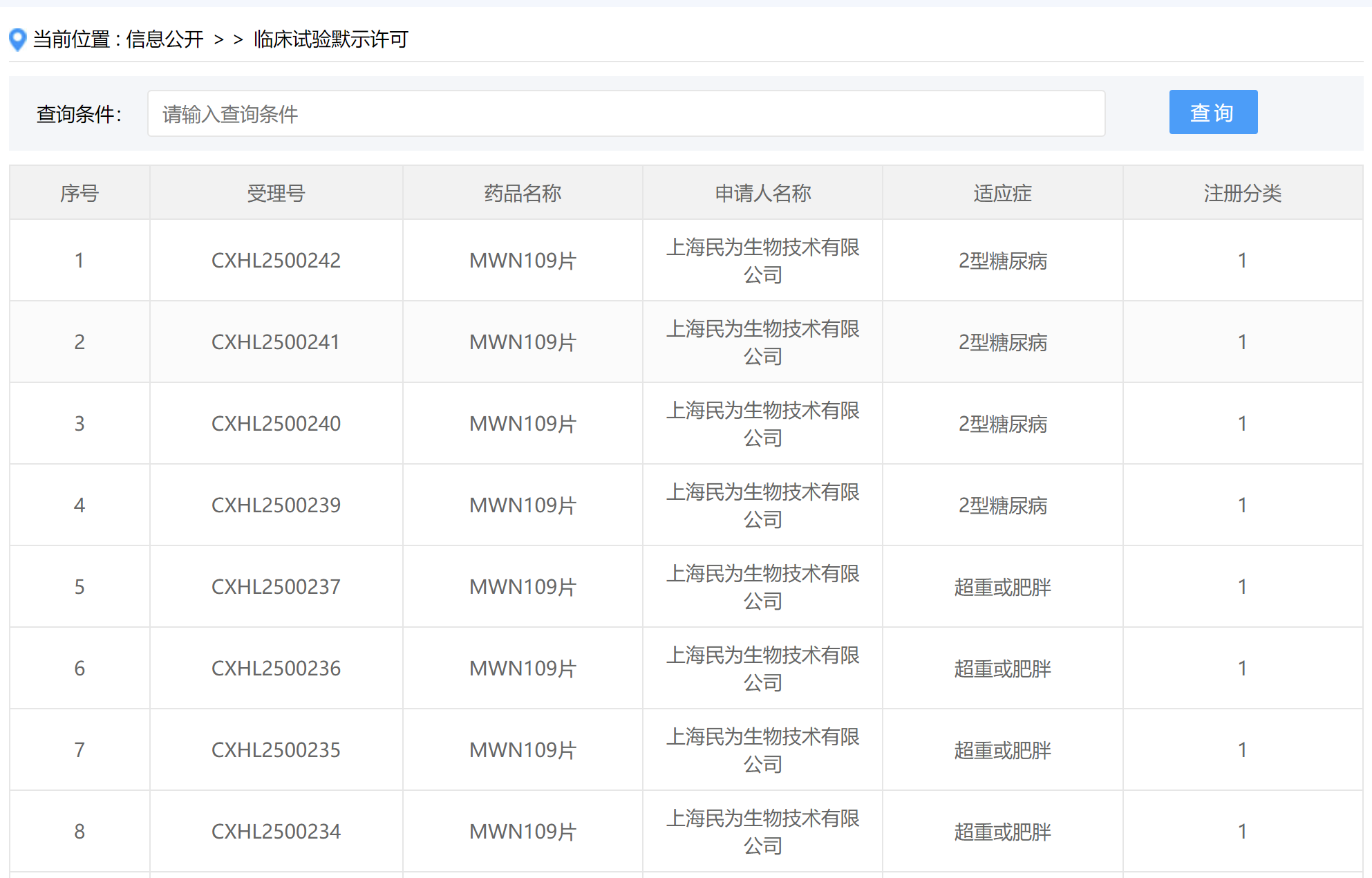Click the 注册分类 column header
Viewport: 1372px width, 878px height.
point(1242,193)
